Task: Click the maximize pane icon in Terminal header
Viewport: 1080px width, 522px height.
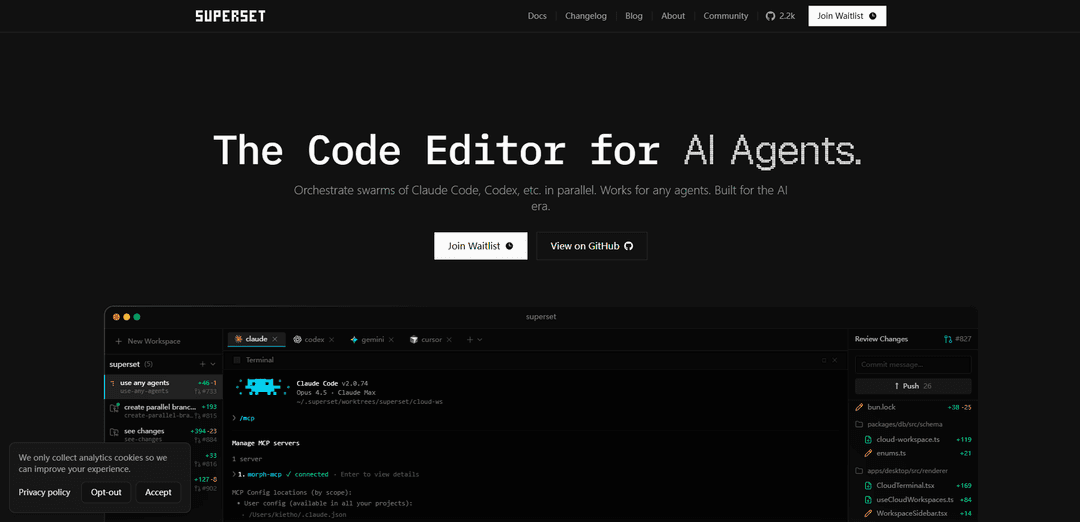Action: coord(823,360)
